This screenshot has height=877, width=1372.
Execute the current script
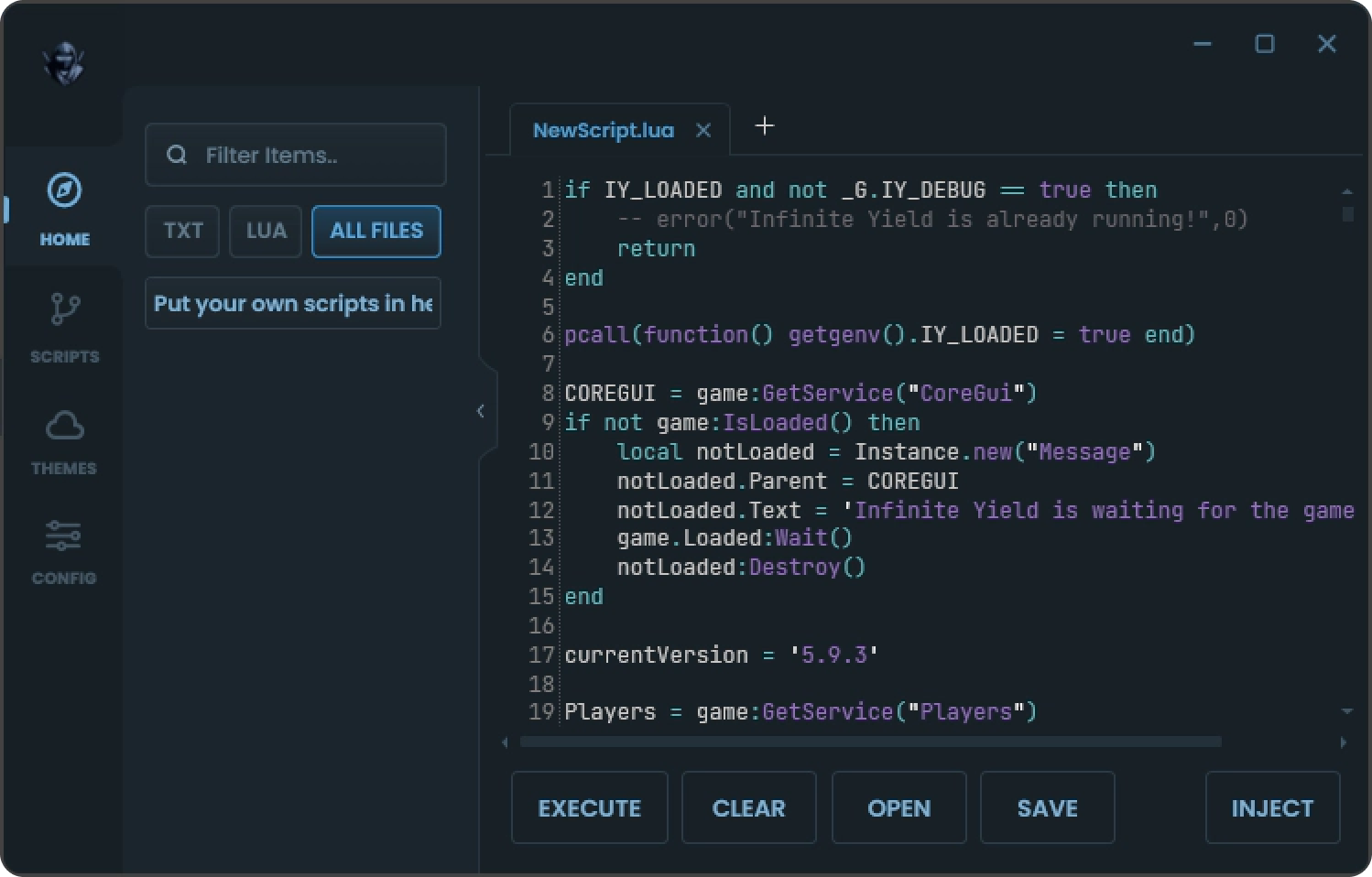[x=589, y=808]
